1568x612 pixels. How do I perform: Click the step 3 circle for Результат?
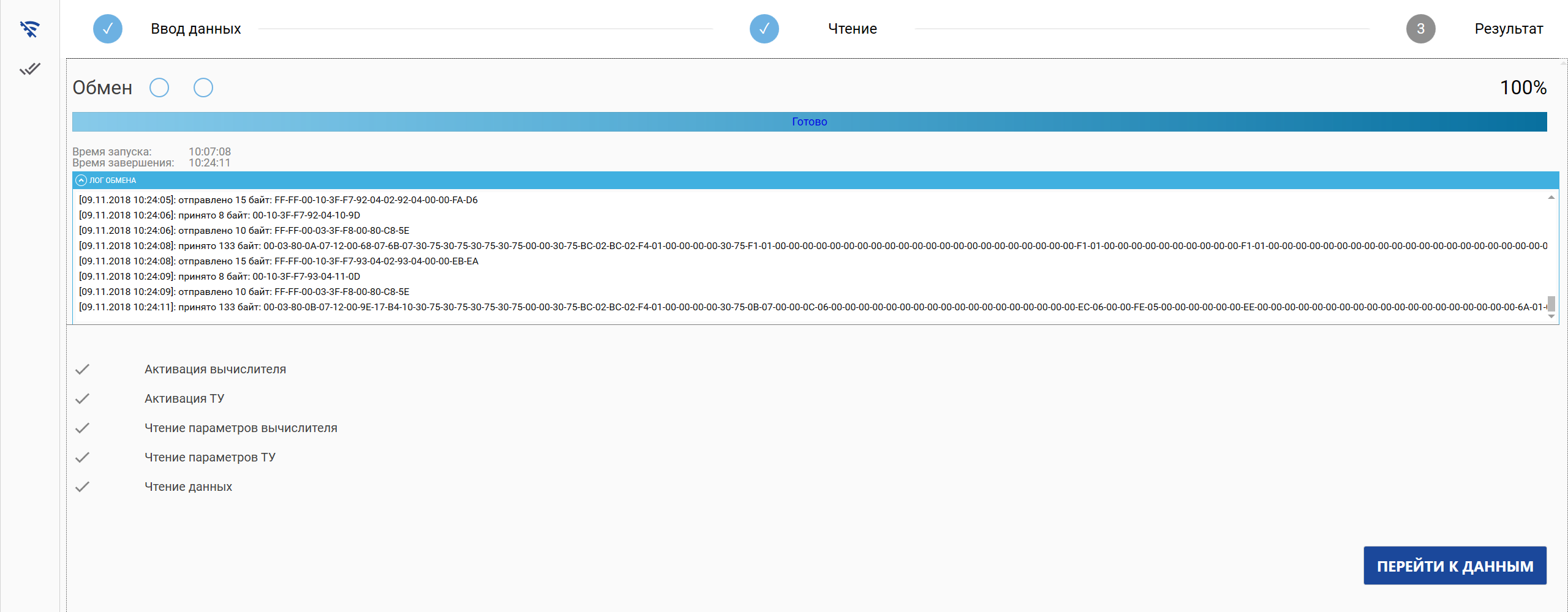pyautogui.click(x=1421, y=29)
